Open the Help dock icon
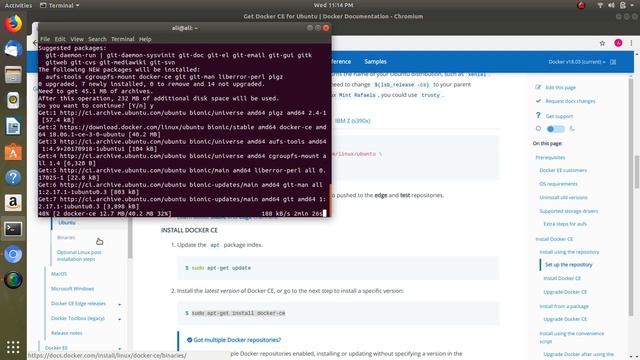640x360 pixels. click(x=13, y=178)
